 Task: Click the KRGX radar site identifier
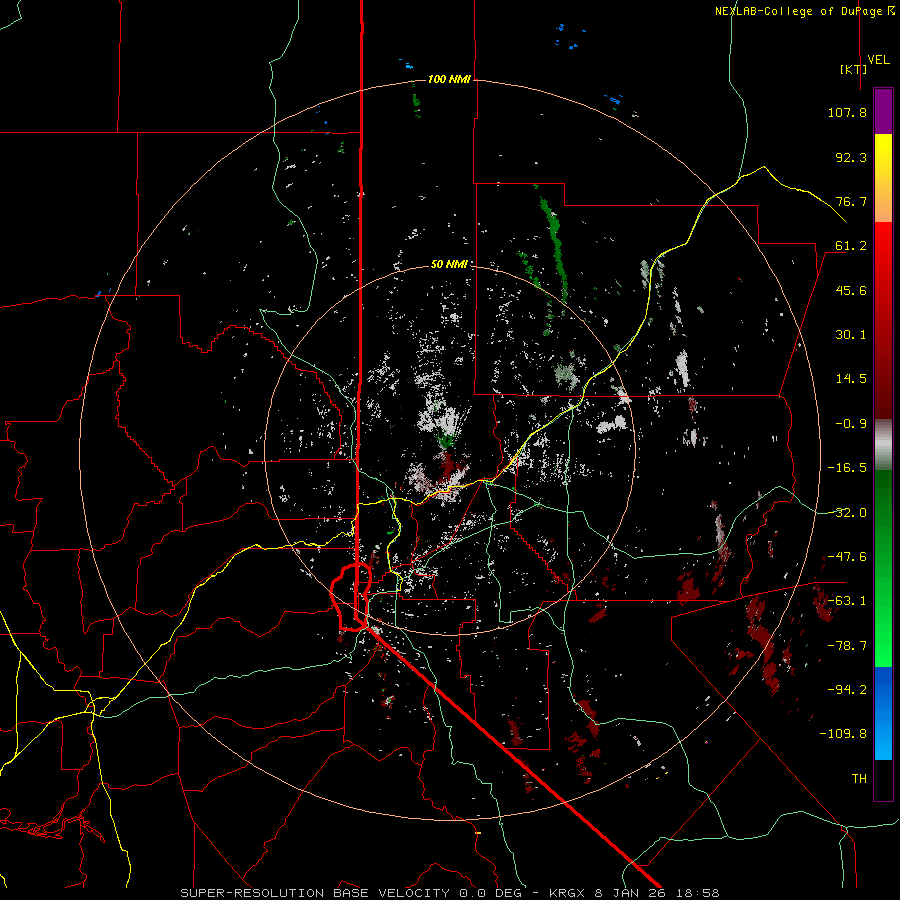(x=568, y=893)
